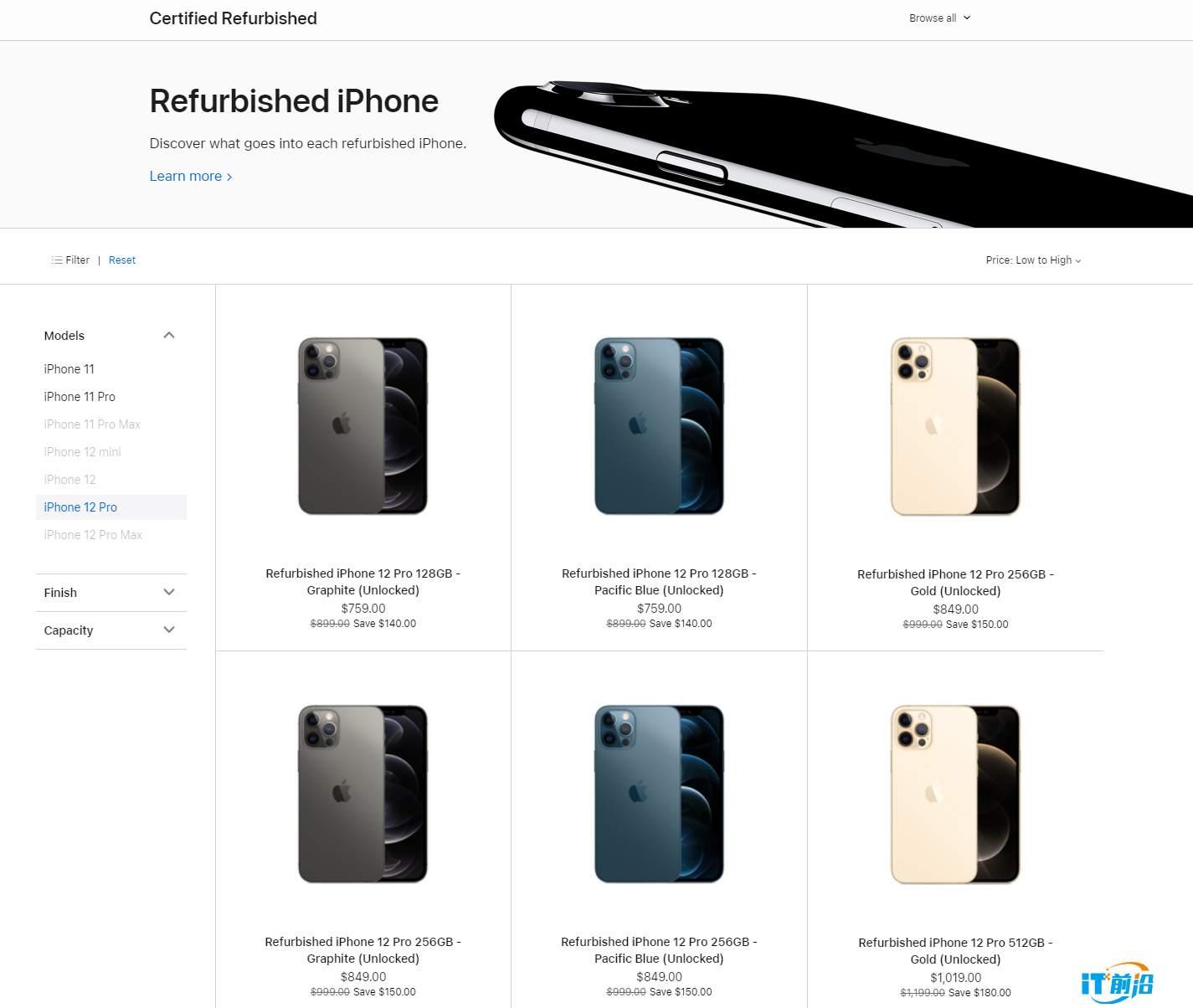Collapse the Models section chevron
The width and height of the screenshot is (1193, 1008).
point(169,336)
